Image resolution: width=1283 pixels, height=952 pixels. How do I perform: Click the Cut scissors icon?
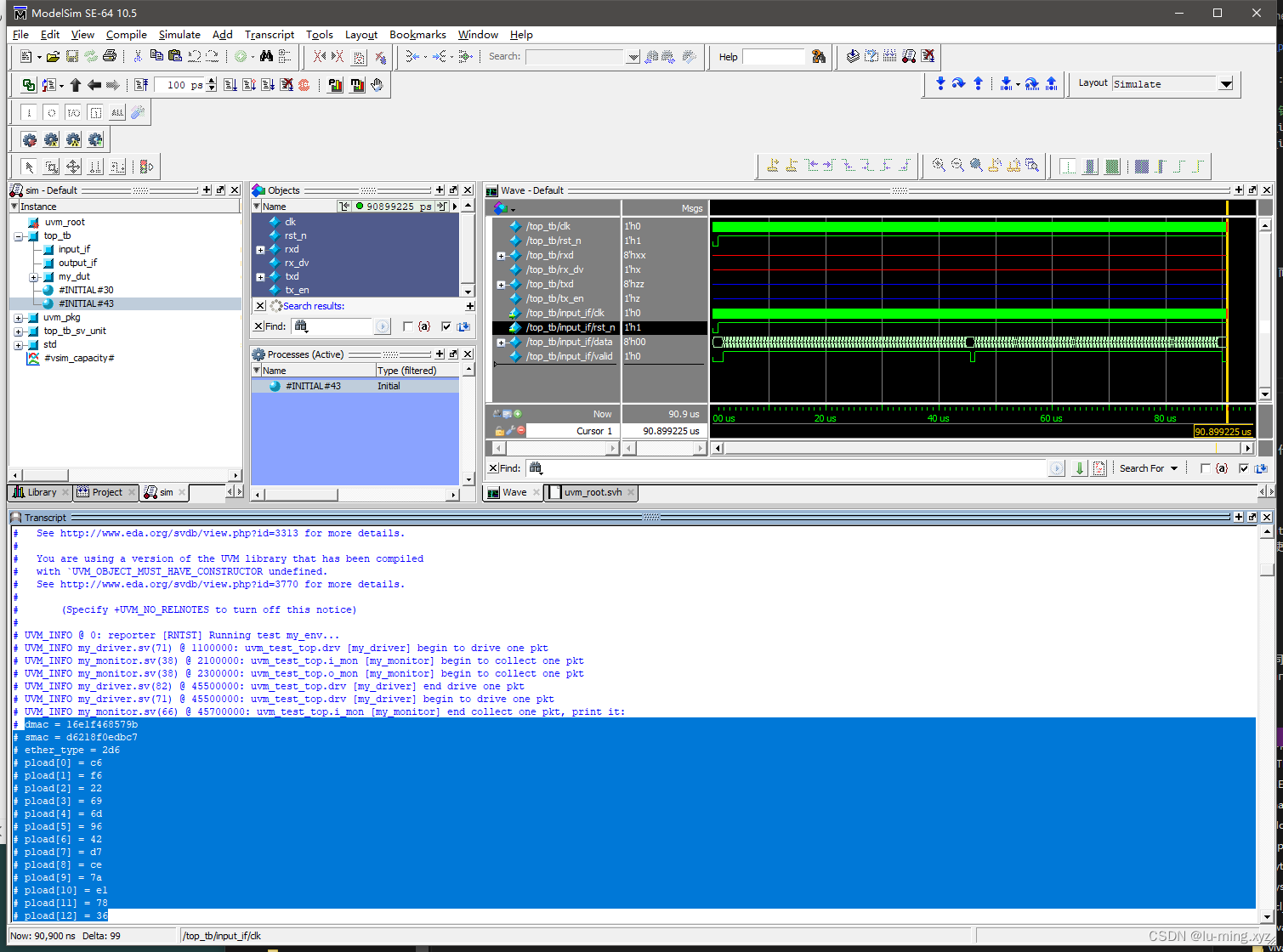coord(138,56)
